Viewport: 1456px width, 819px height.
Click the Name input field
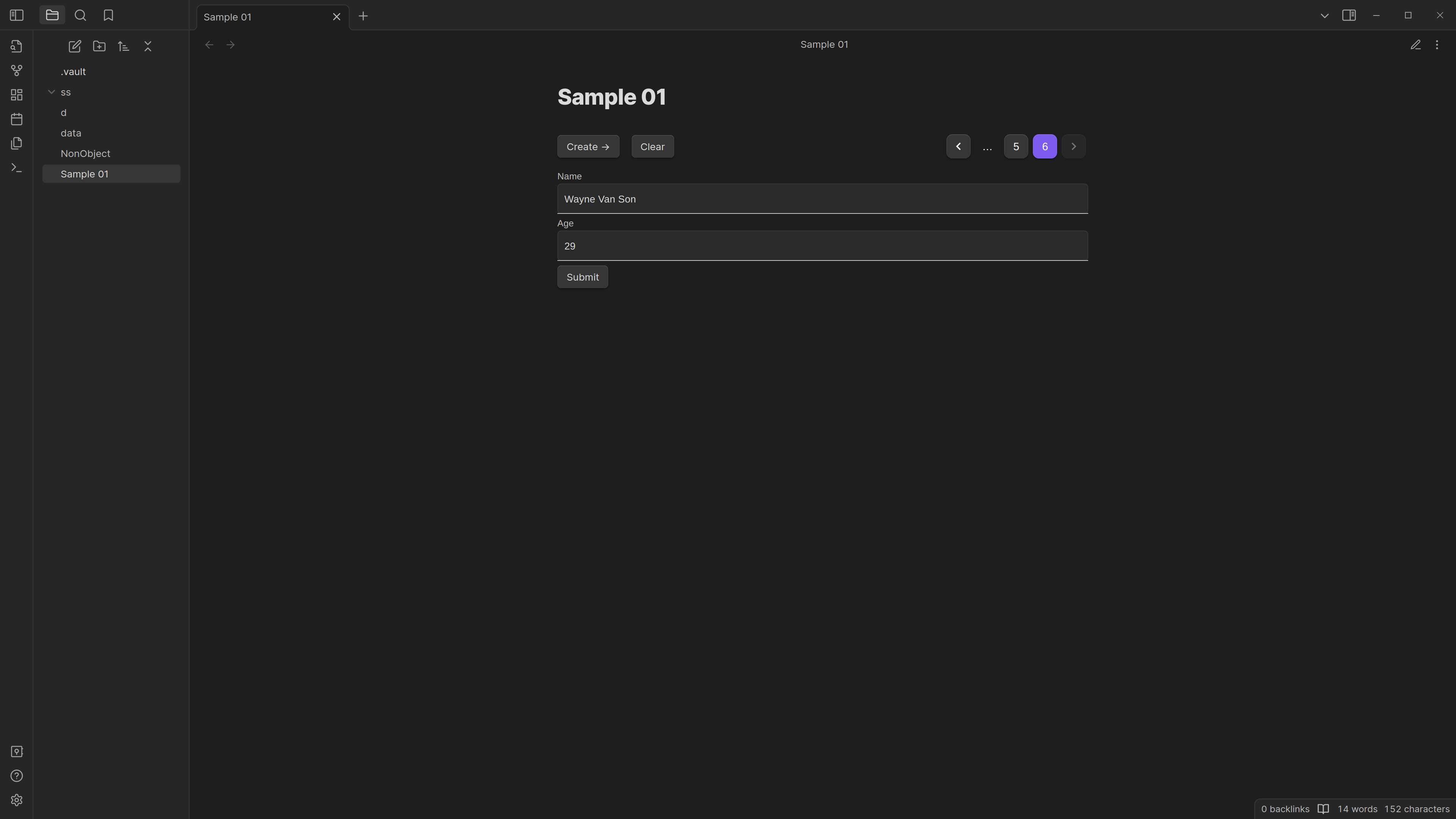tap(822, 199)
